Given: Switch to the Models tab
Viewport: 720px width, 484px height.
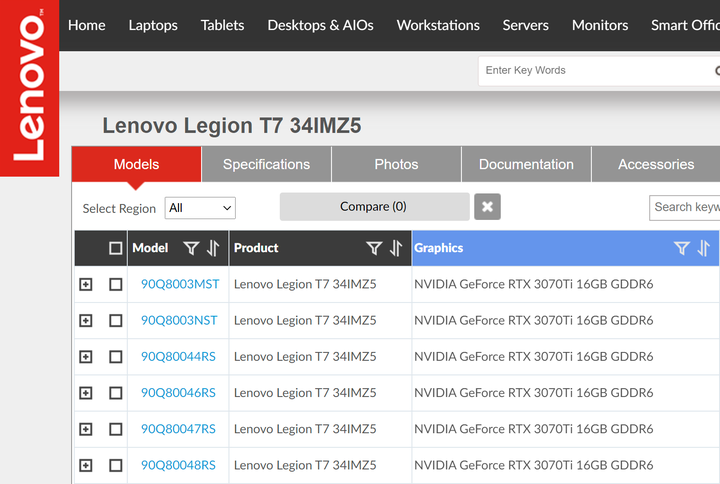Looking at the screenshot, I should 136,164.
